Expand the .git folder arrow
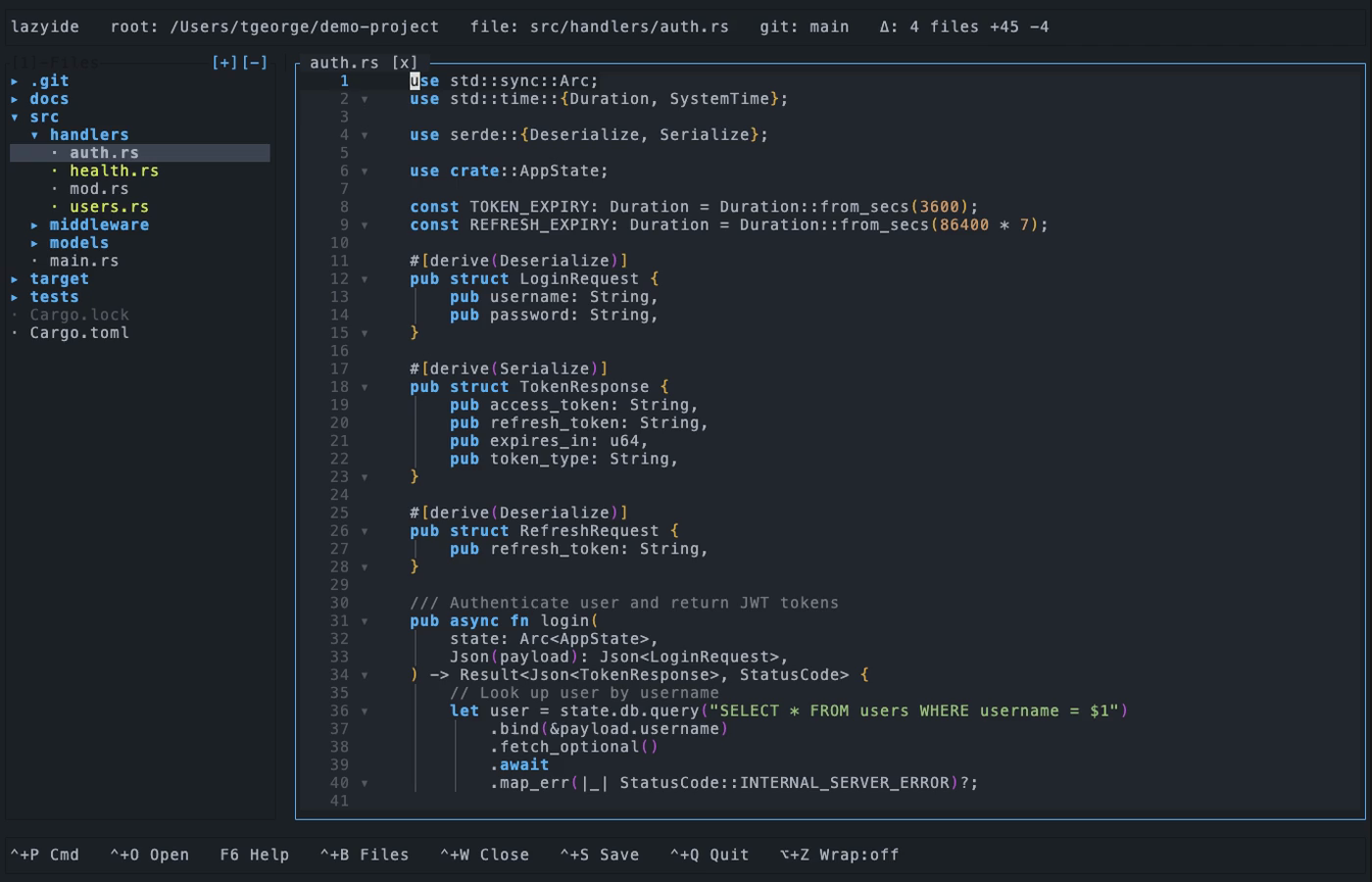The width and height of the screenshot is (1372, 882). click(15, 81)
